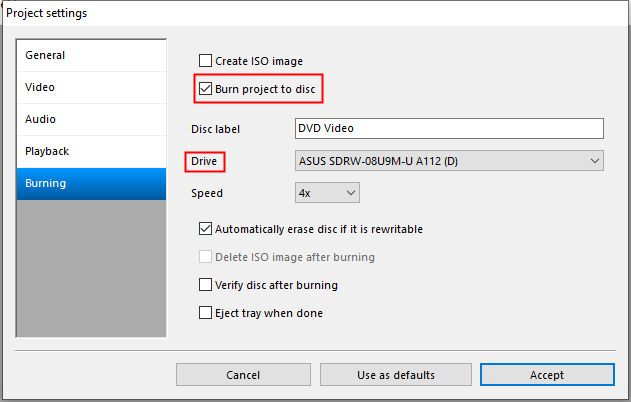Viewport: 631px width, 402px height.
Task: Toggle Automatically erase disc if rewritable
Action: pos(206,229)
